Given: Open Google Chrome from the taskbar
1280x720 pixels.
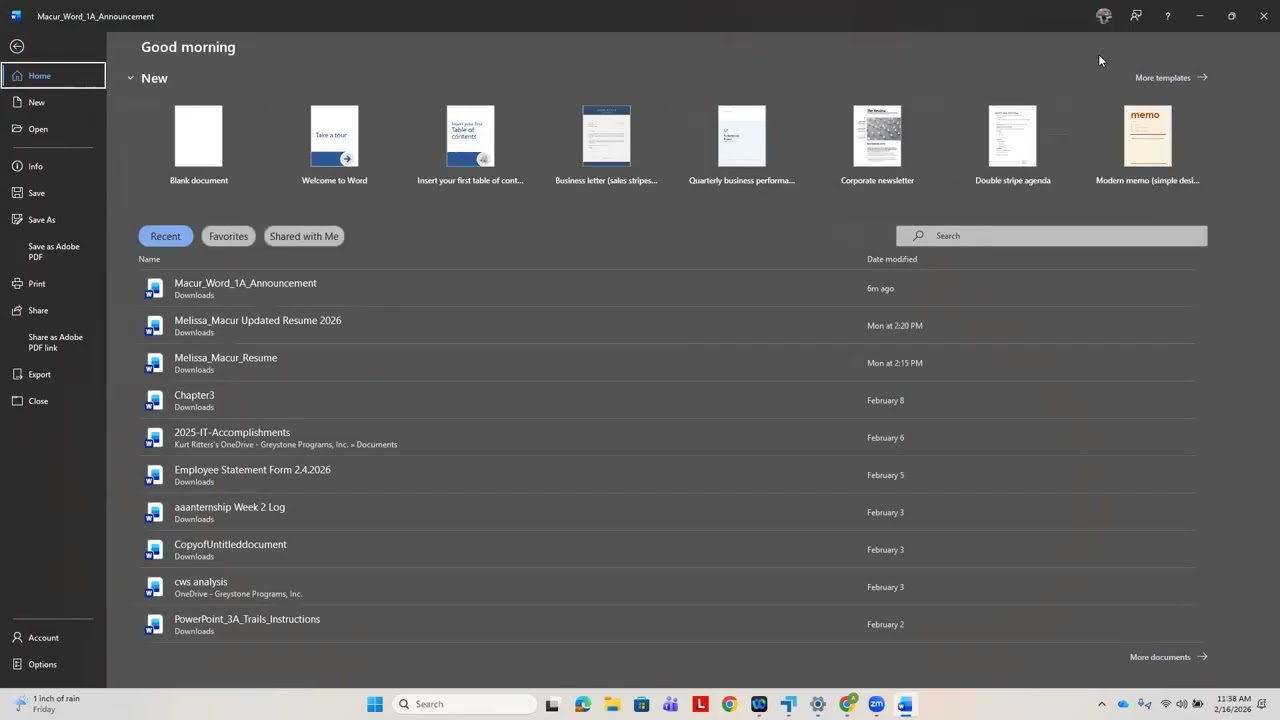Looking at the screenshot, I should 730,704.
